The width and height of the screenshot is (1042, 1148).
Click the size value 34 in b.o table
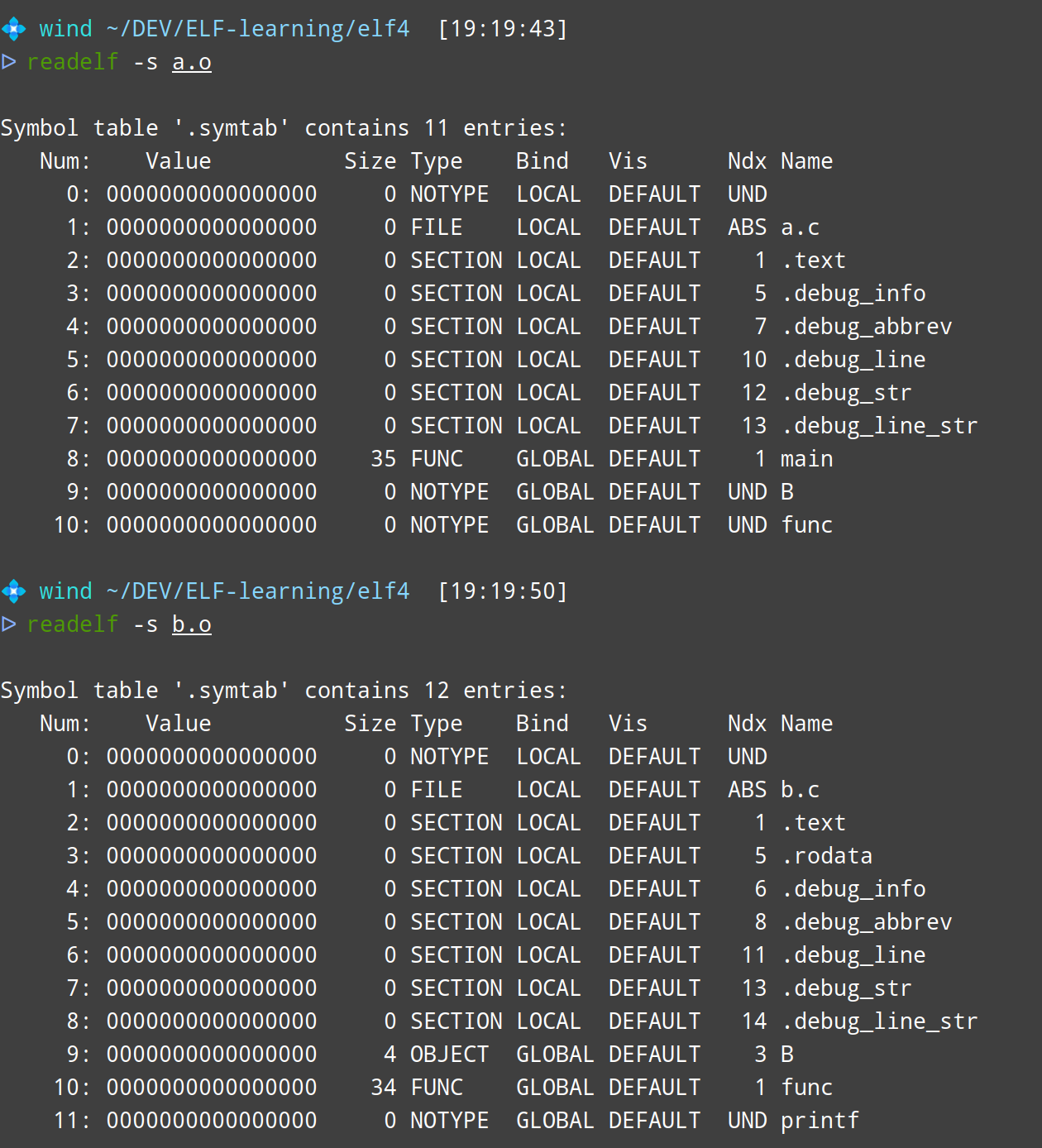[384, 1088]
